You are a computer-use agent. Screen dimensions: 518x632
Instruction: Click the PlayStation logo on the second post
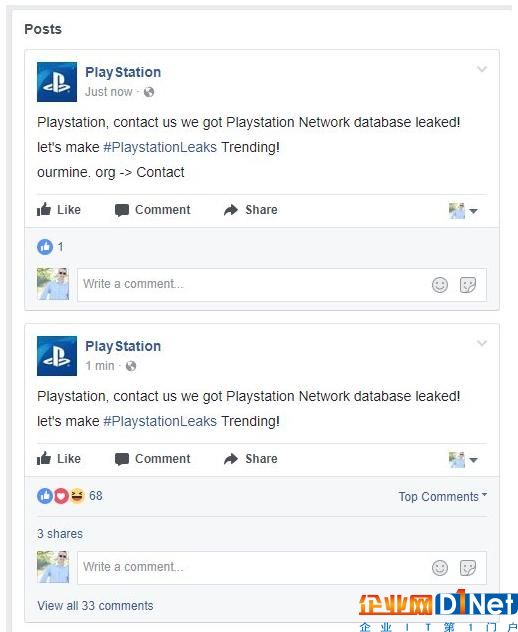(57, 356)
